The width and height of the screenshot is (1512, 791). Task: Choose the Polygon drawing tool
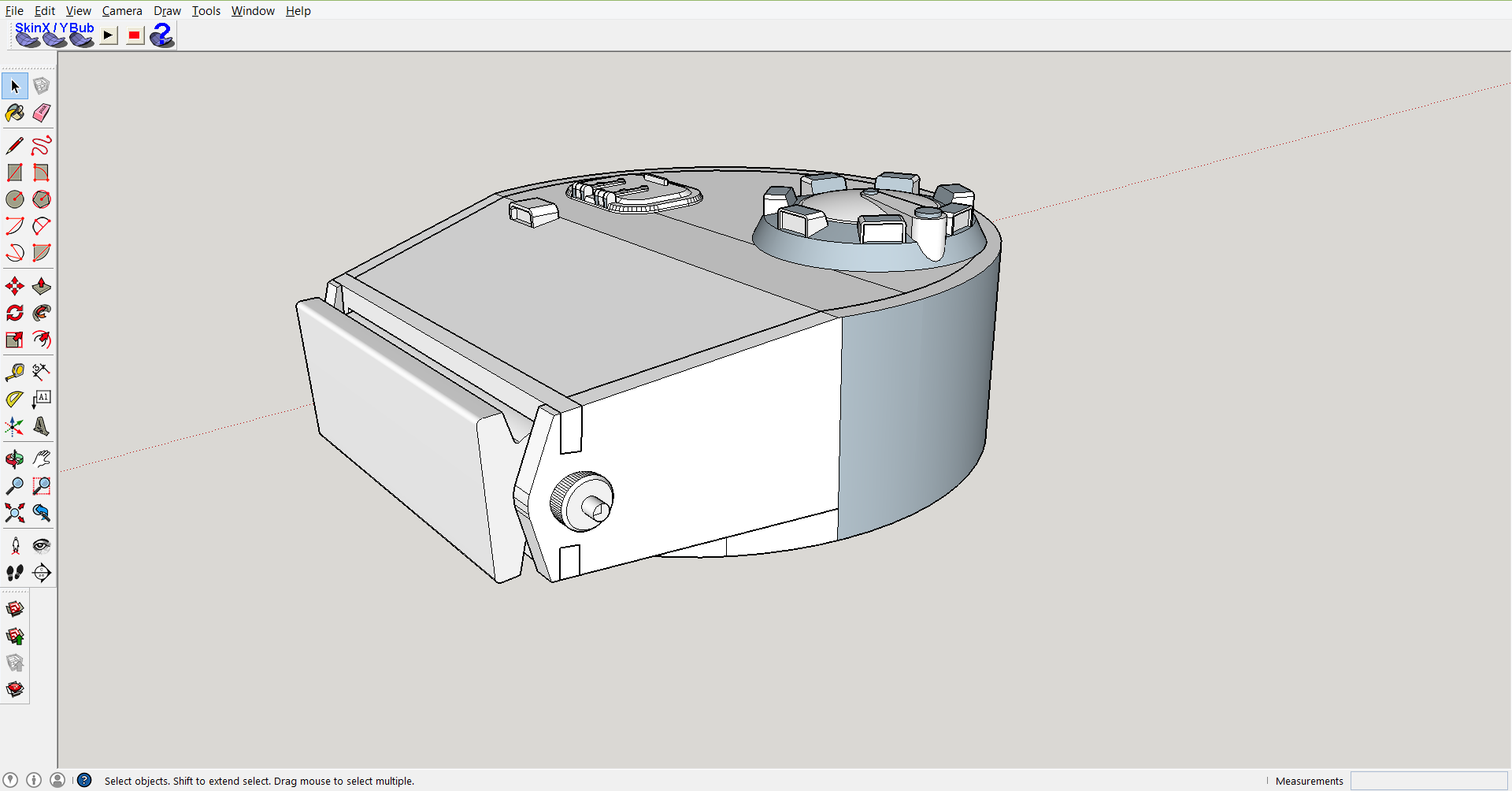click(x=42, y=199)
